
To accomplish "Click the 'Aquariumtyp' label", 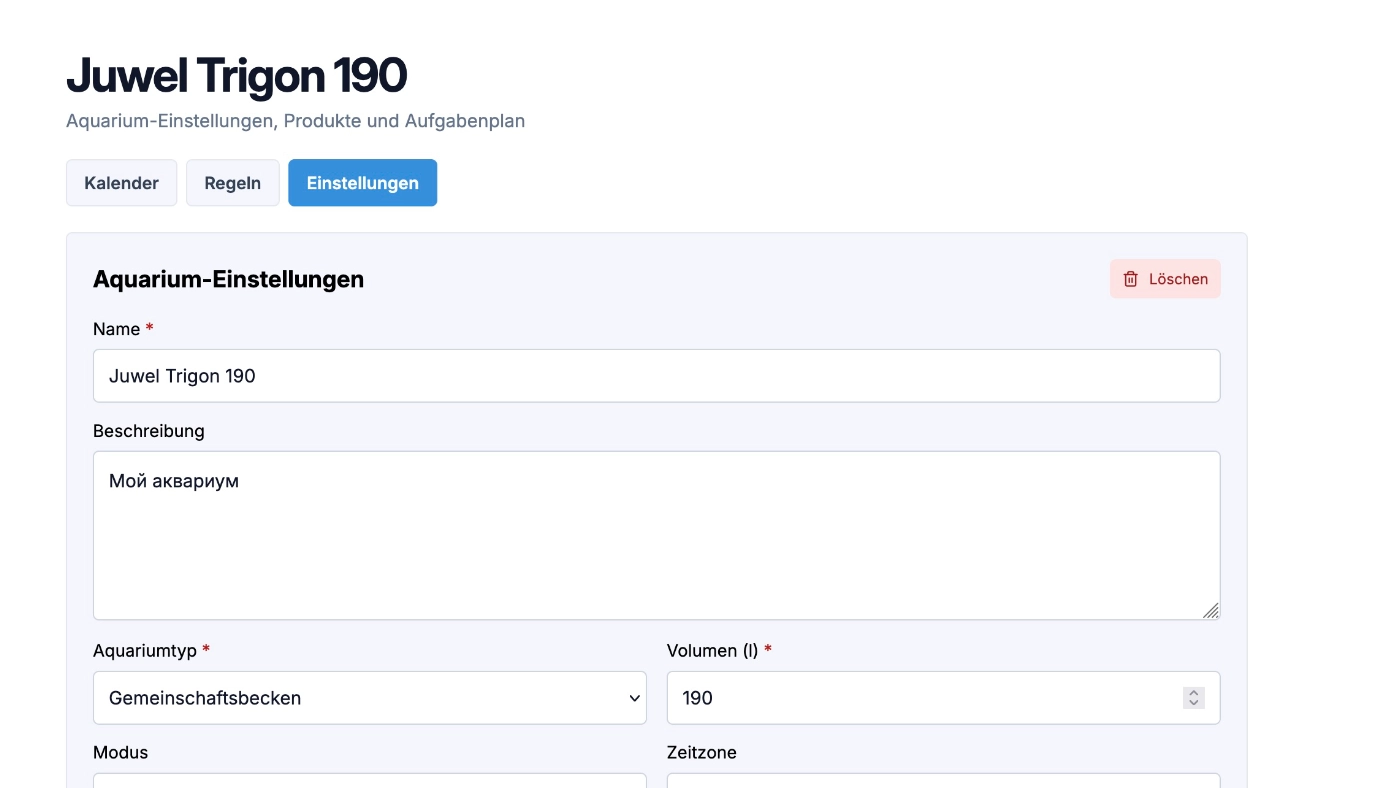I will click(x=145, y=651).
